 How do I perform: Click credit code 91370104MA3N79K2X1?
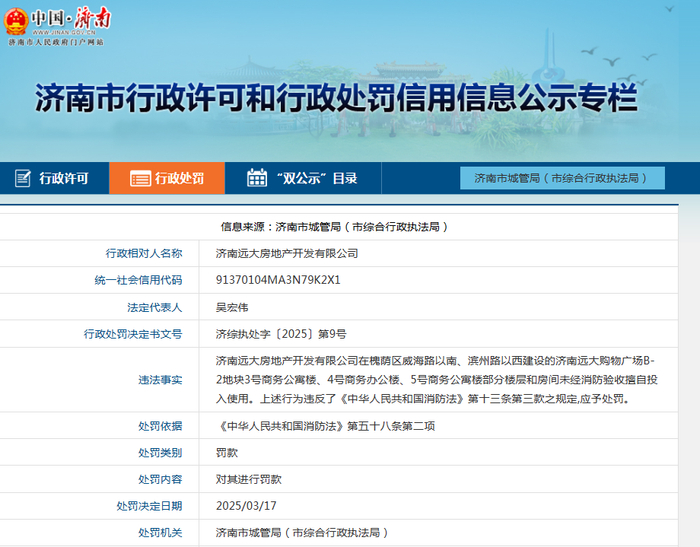click(278, 280)
